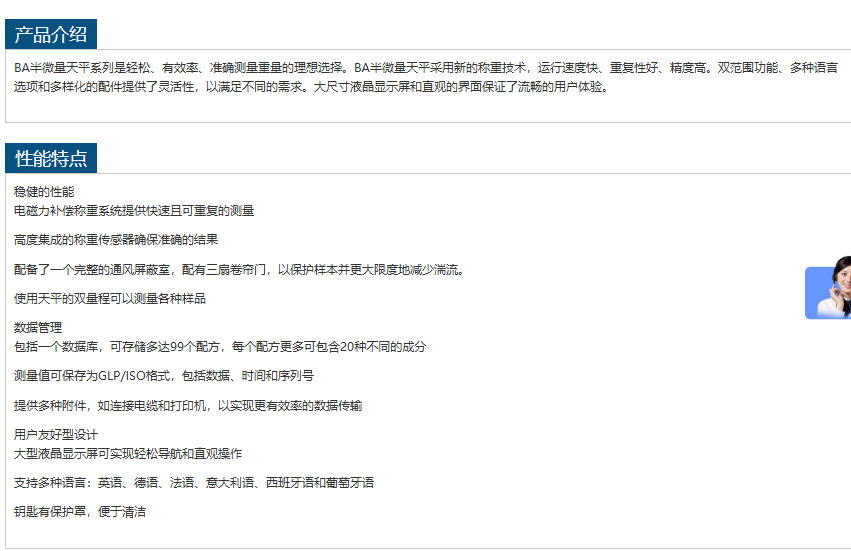The height and width of the screenshot is (551, 851).
Task: Click the 电磁力补偿称重系统 feature line
Action: click(x=134, y=211)
